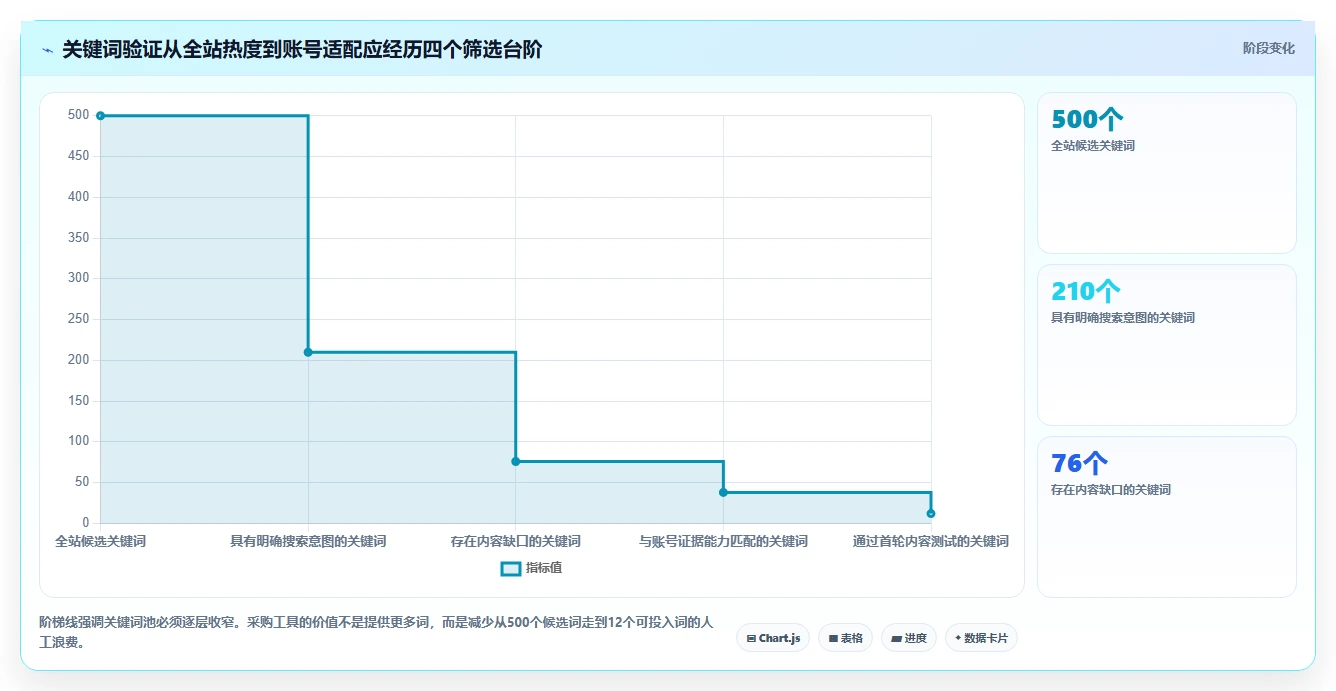The image size is (1336, 691).
Task: Select the Chart.js tag
Action: tap(773, 638)
